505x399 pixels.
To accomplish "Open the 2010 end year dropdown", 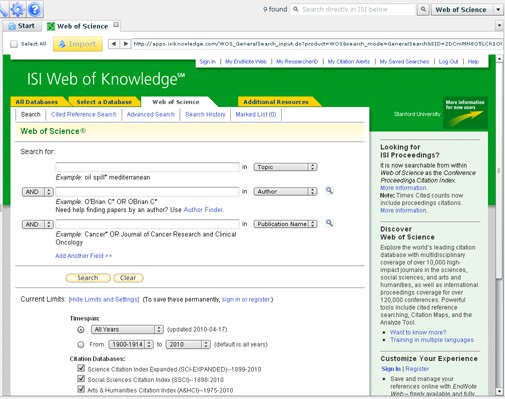I will pyautogui.click(x=188, y=345).
